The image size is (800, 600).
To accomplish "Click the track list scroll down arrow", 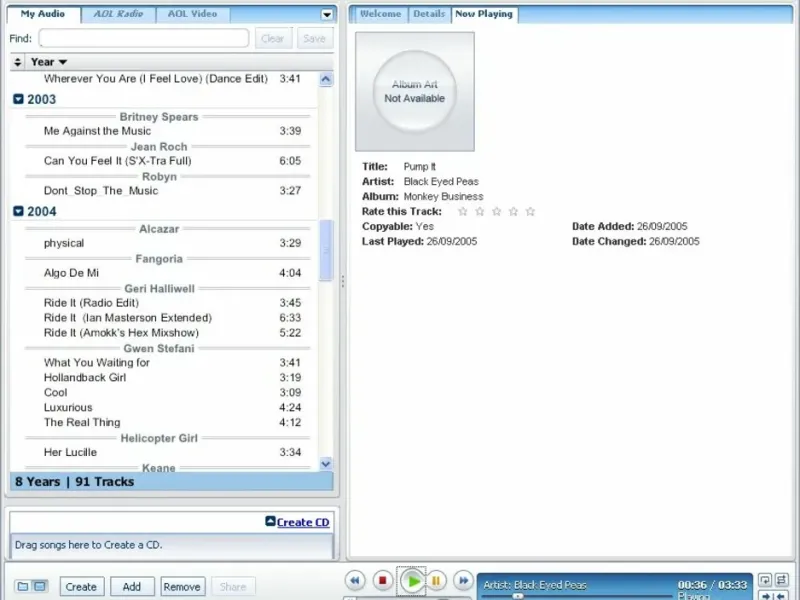I will pyautogui.click(x=326, y=464).
